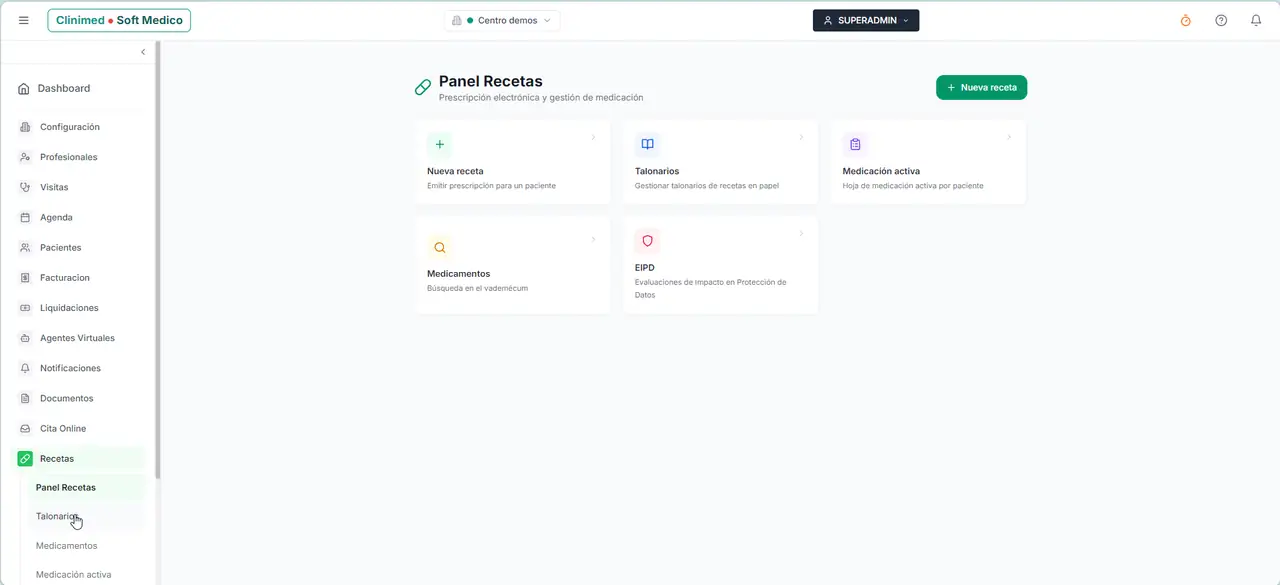Click the Notificaciones bell icon in sidebar
The width and height of the screenshot is (1280, 585).
click(25, 368)
